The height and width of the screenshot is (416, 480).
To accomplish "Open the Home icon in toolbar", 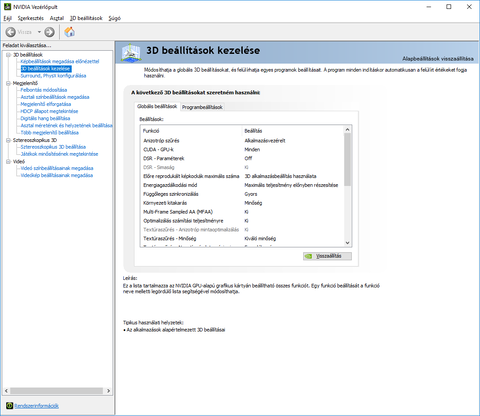I will (x=70, y=32).
